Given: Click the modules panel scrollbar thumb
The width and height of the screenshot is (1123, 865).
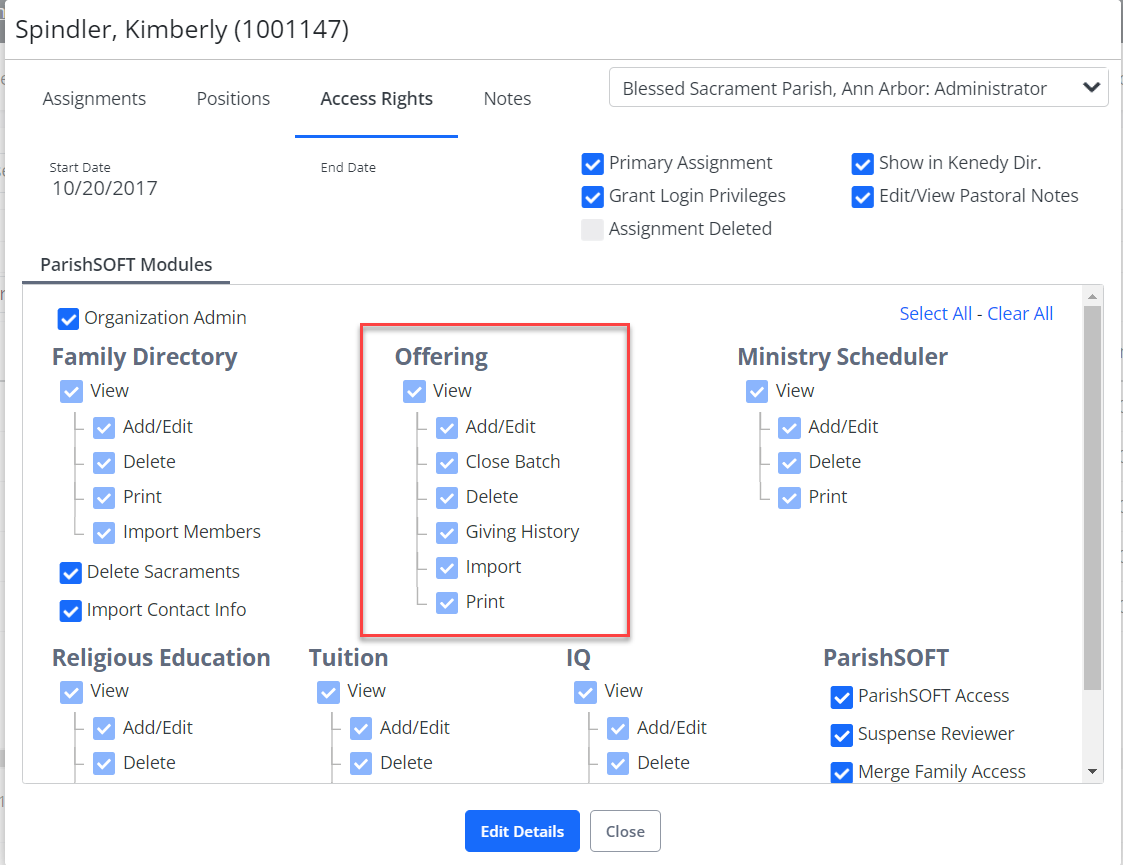Looking at the screenshot, I should tap(1092, 498).
